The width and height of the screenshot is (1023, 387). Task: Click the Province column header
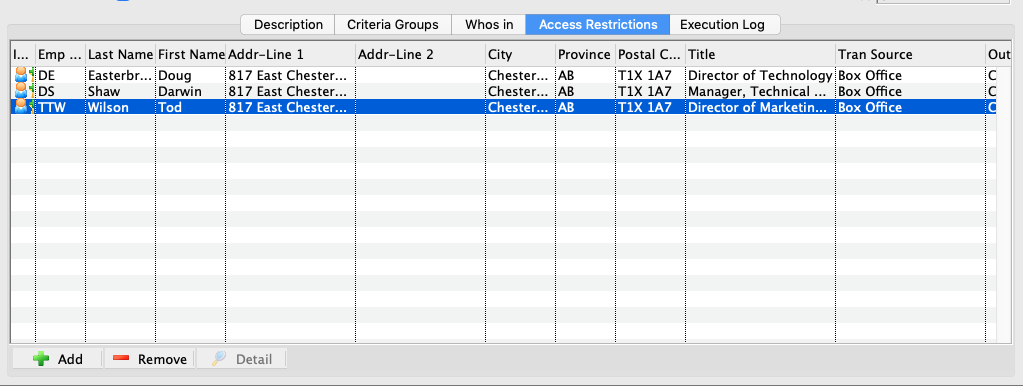(585, 55)
